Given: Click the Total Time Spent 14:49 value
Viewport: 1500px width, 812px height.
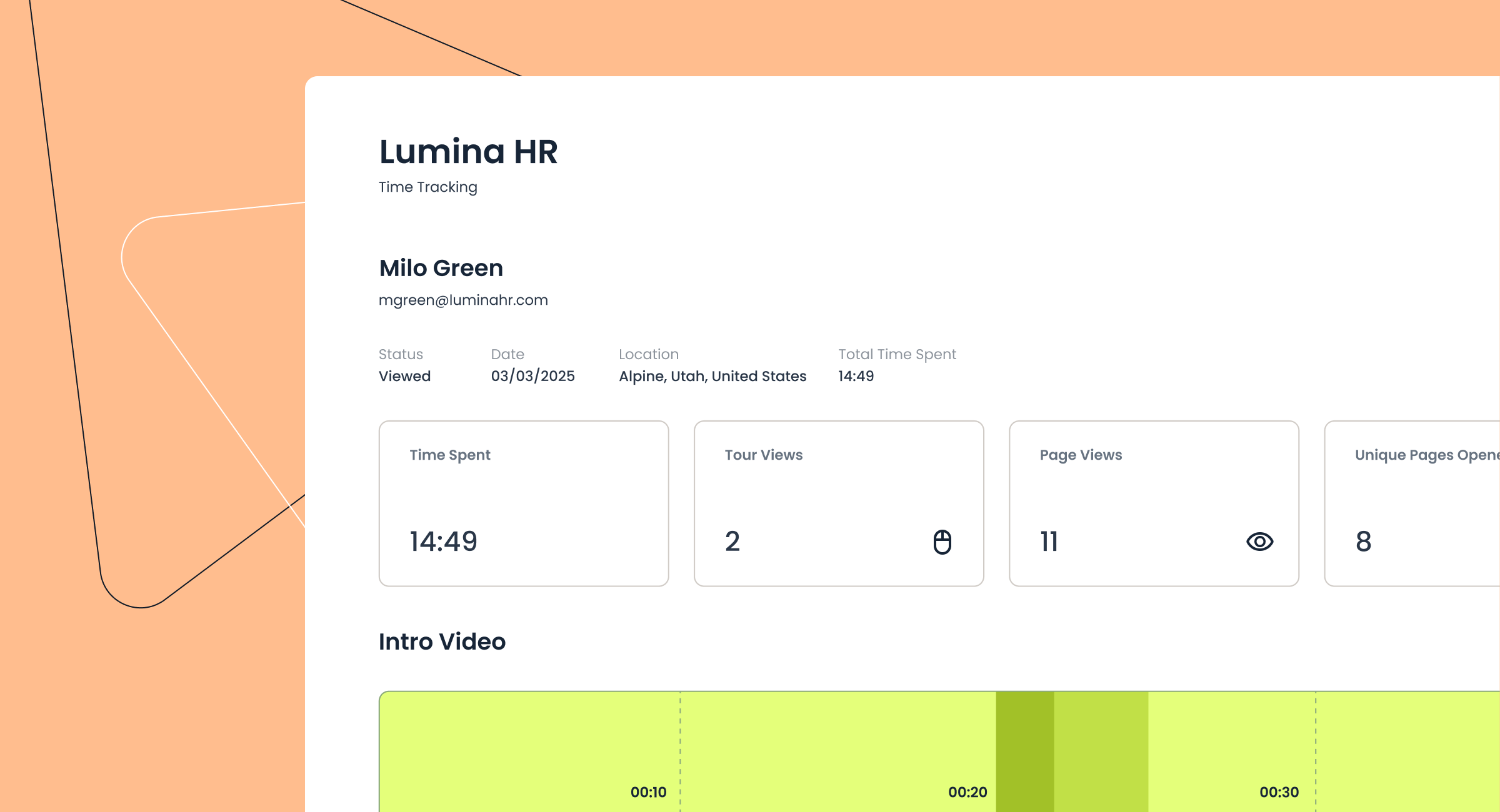Looking at the screenshot, I should 856,376.
